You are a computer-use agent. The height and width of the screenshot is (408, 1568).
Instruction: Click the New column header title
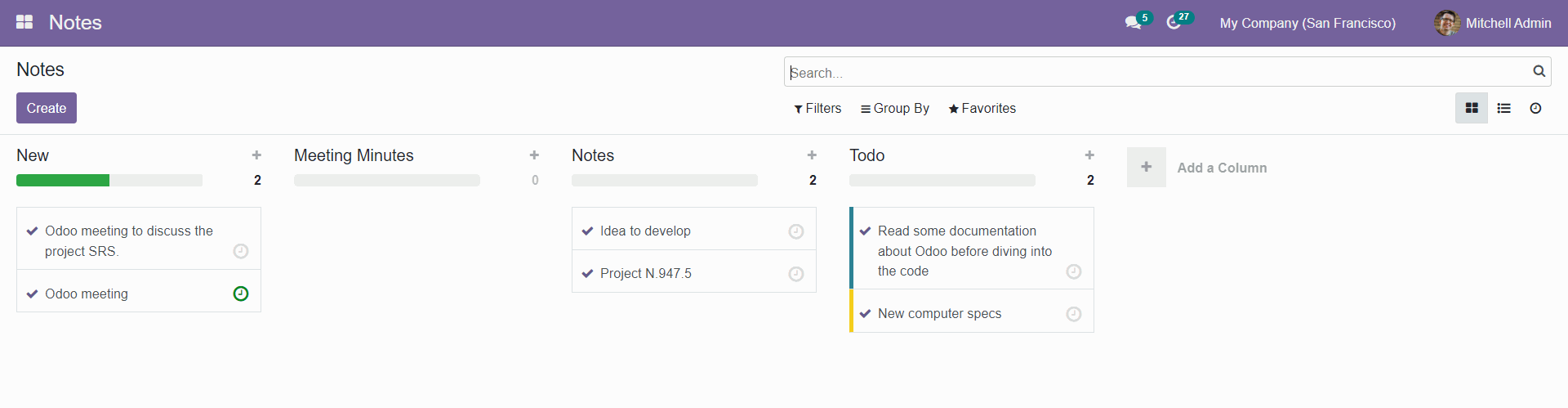tap(33, 155)
